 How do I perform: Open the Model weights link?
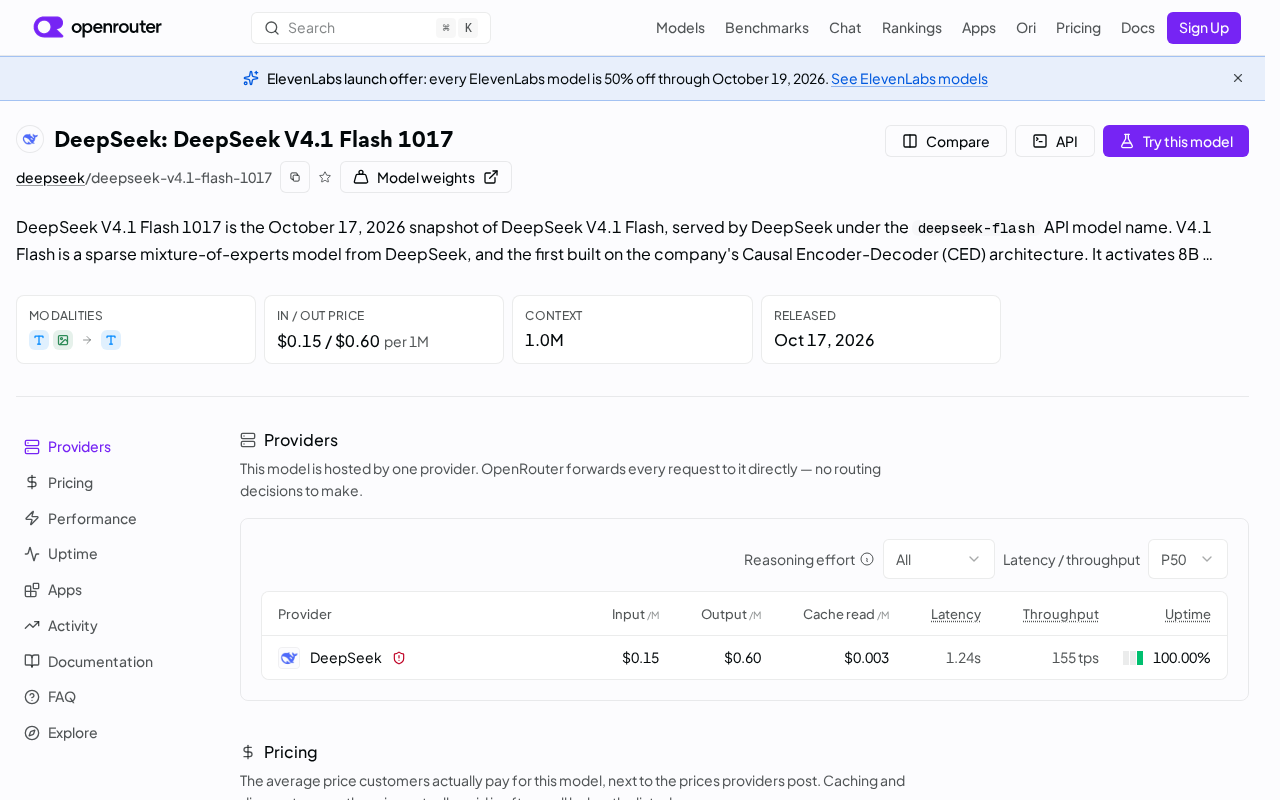click(426, 177)
